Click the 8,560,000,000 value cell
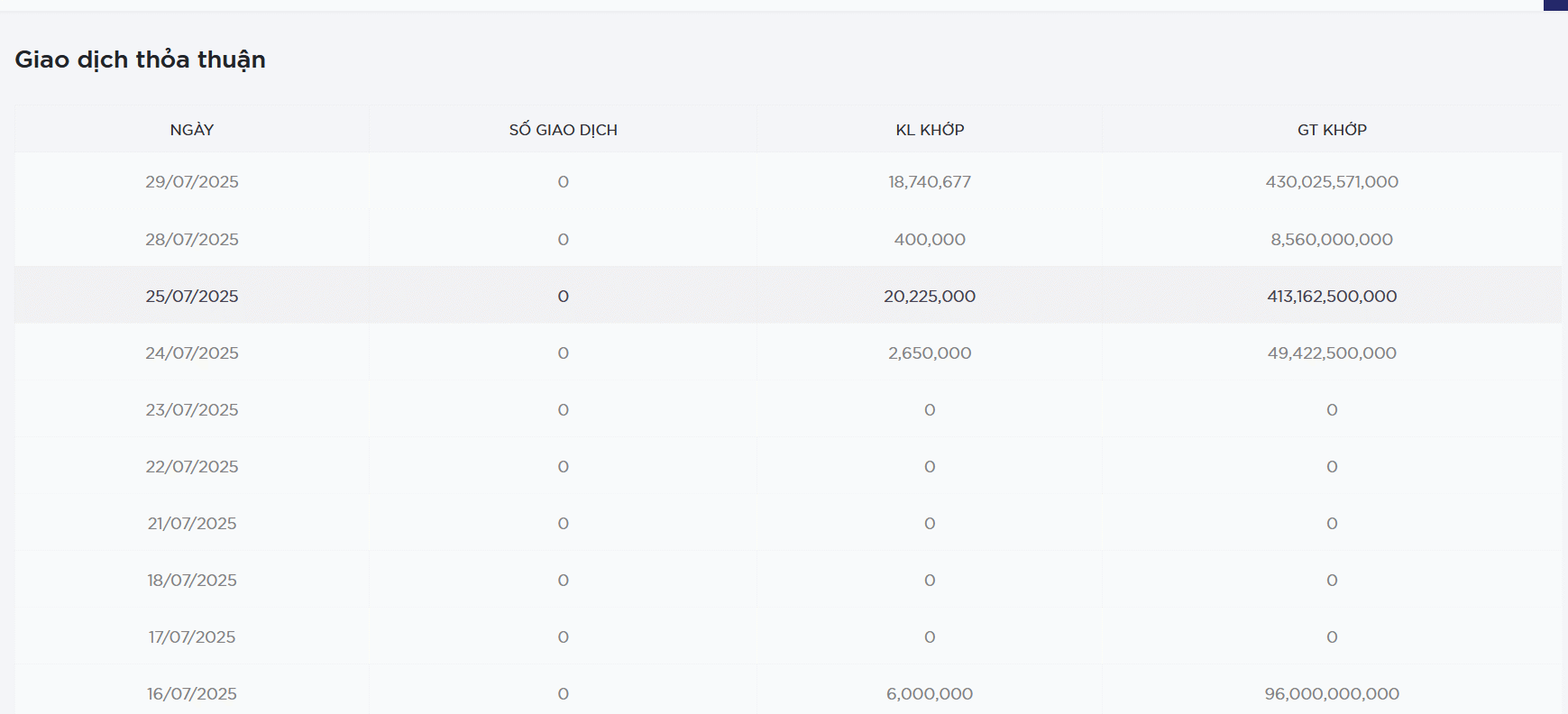Screen dimensions: 1568x714 (x=1332, y=240)
